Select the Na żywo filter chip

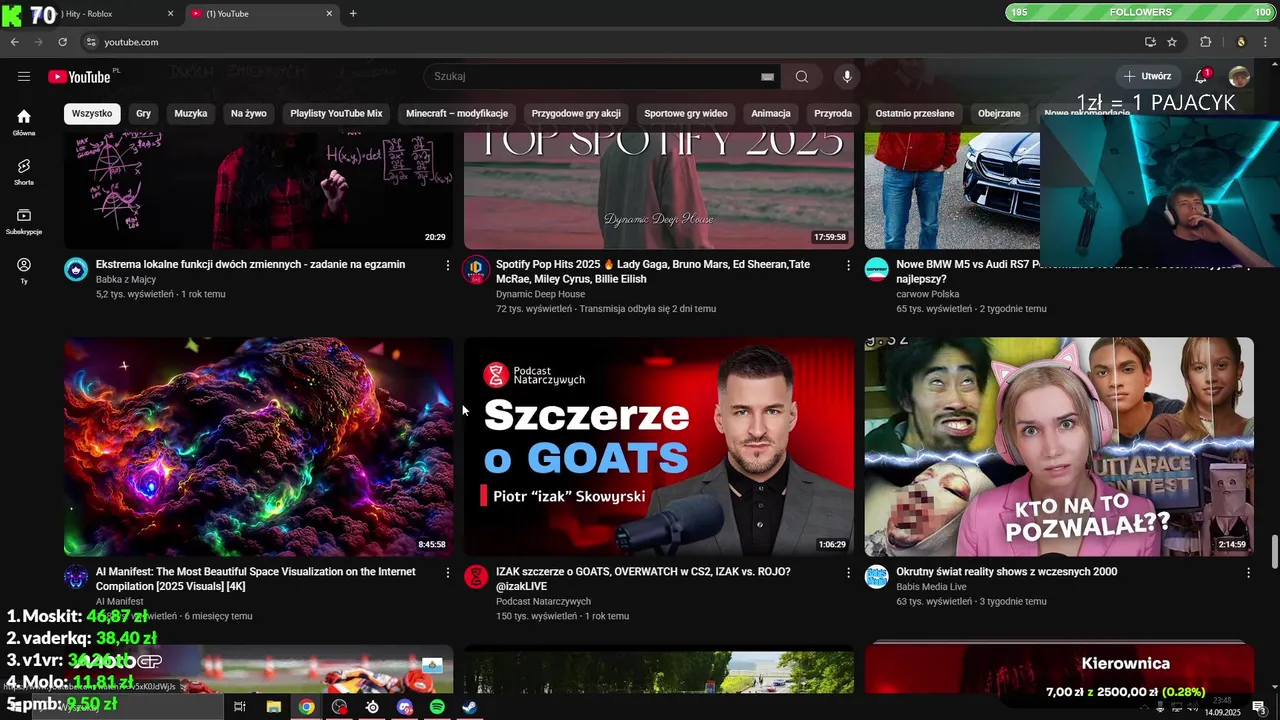[x=248, y=113]
